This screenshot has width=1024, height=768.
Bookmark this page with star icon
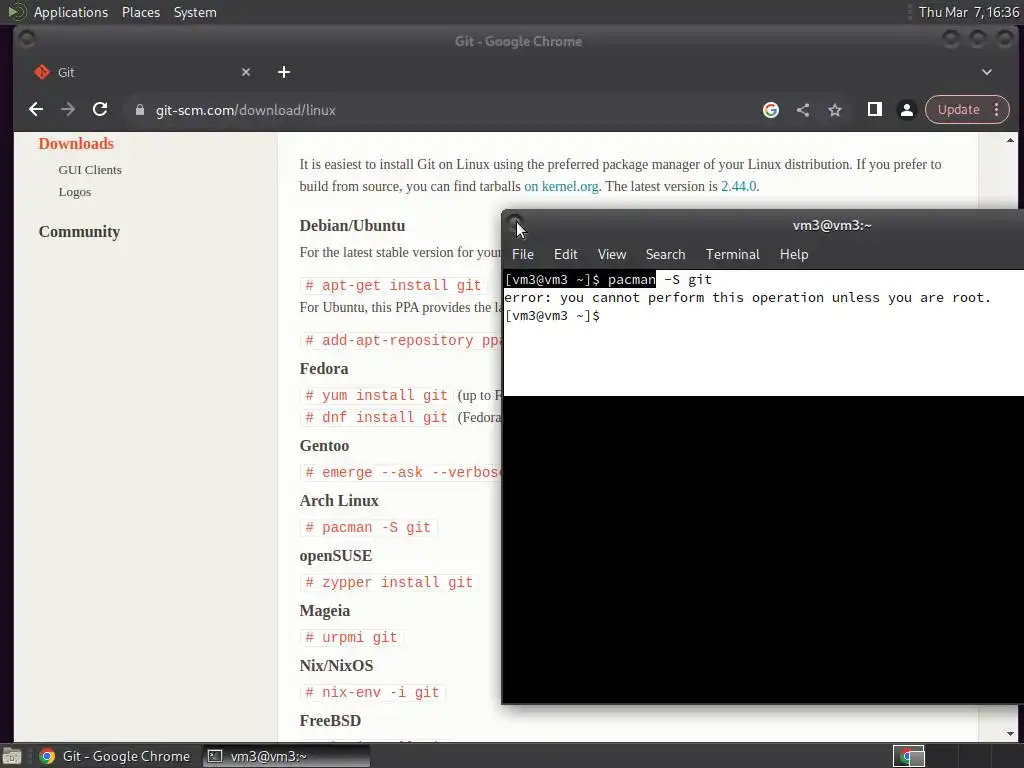[x=835, y=110]
